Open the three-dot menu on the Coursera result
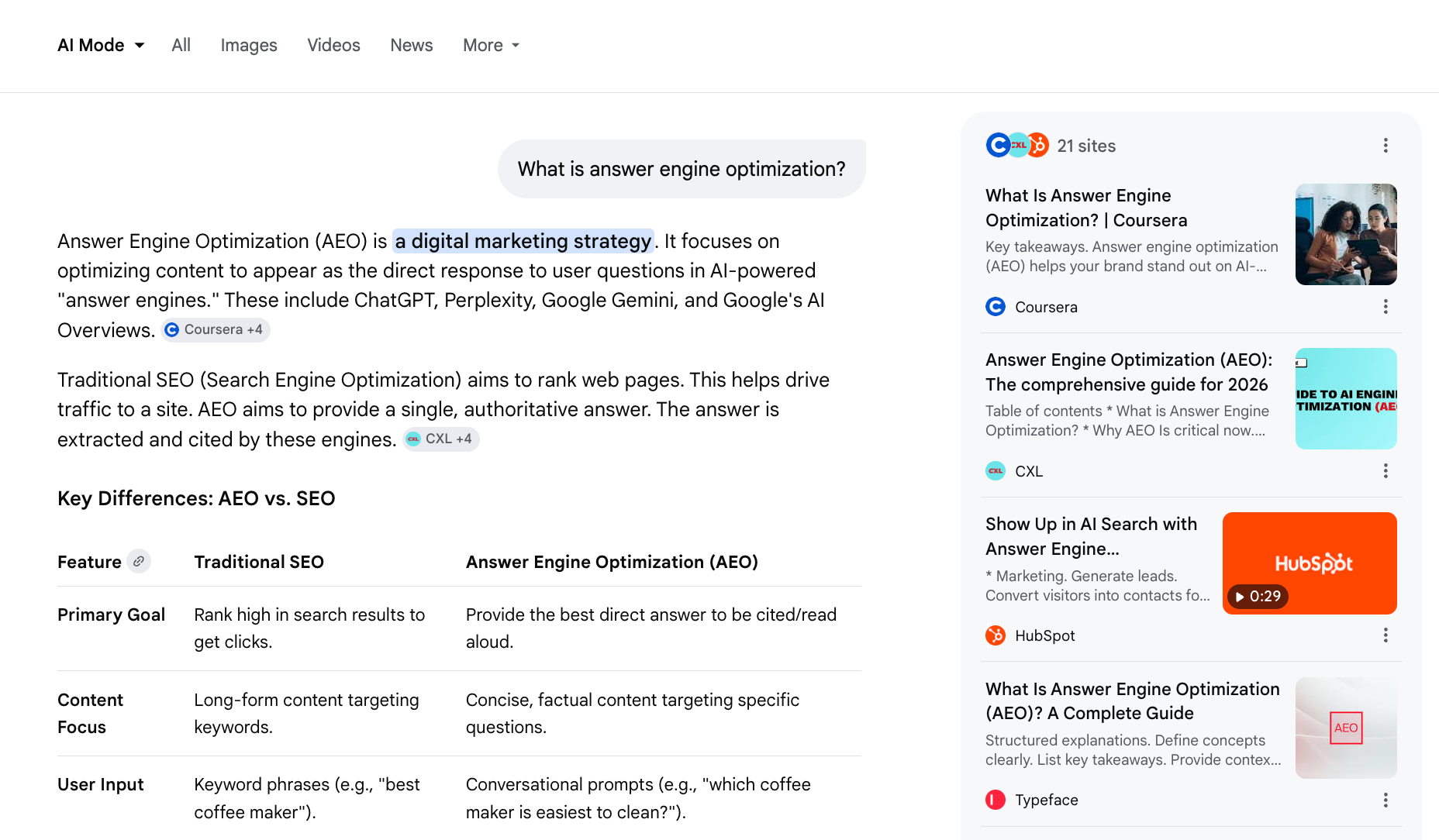 coord(1386,306)
